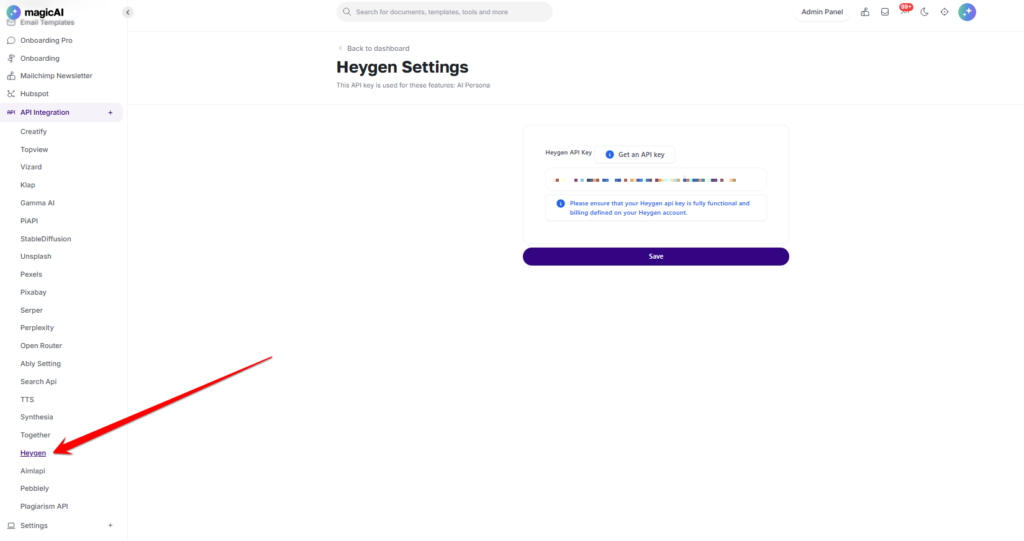The image size is (1024, 541).
Task: Focus the search documents field
Action: click(444, 12)
